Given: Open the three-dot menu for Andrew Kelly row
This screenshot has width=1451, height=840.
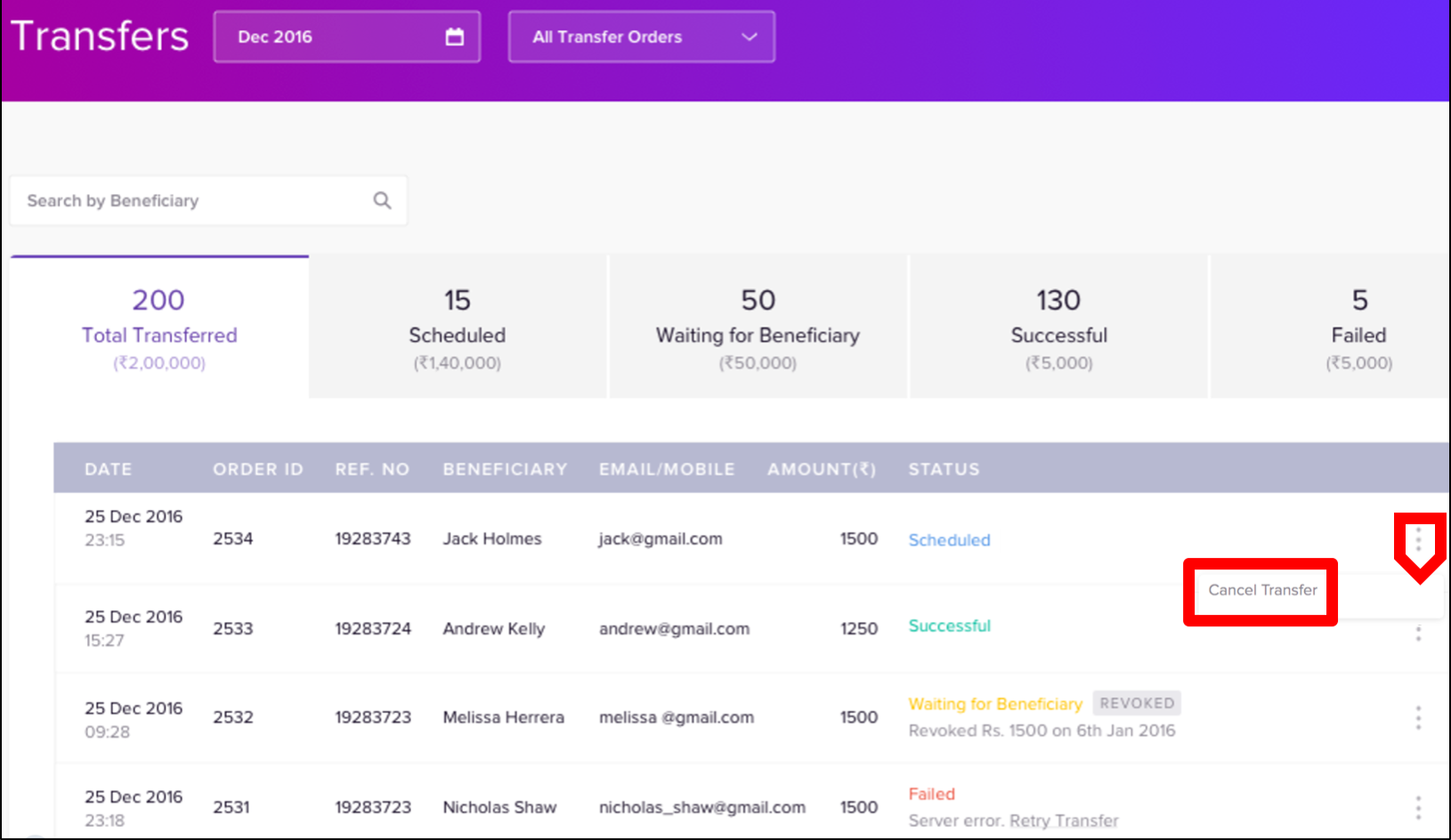Looking at the screenshot, I should tap(1418, 634).
